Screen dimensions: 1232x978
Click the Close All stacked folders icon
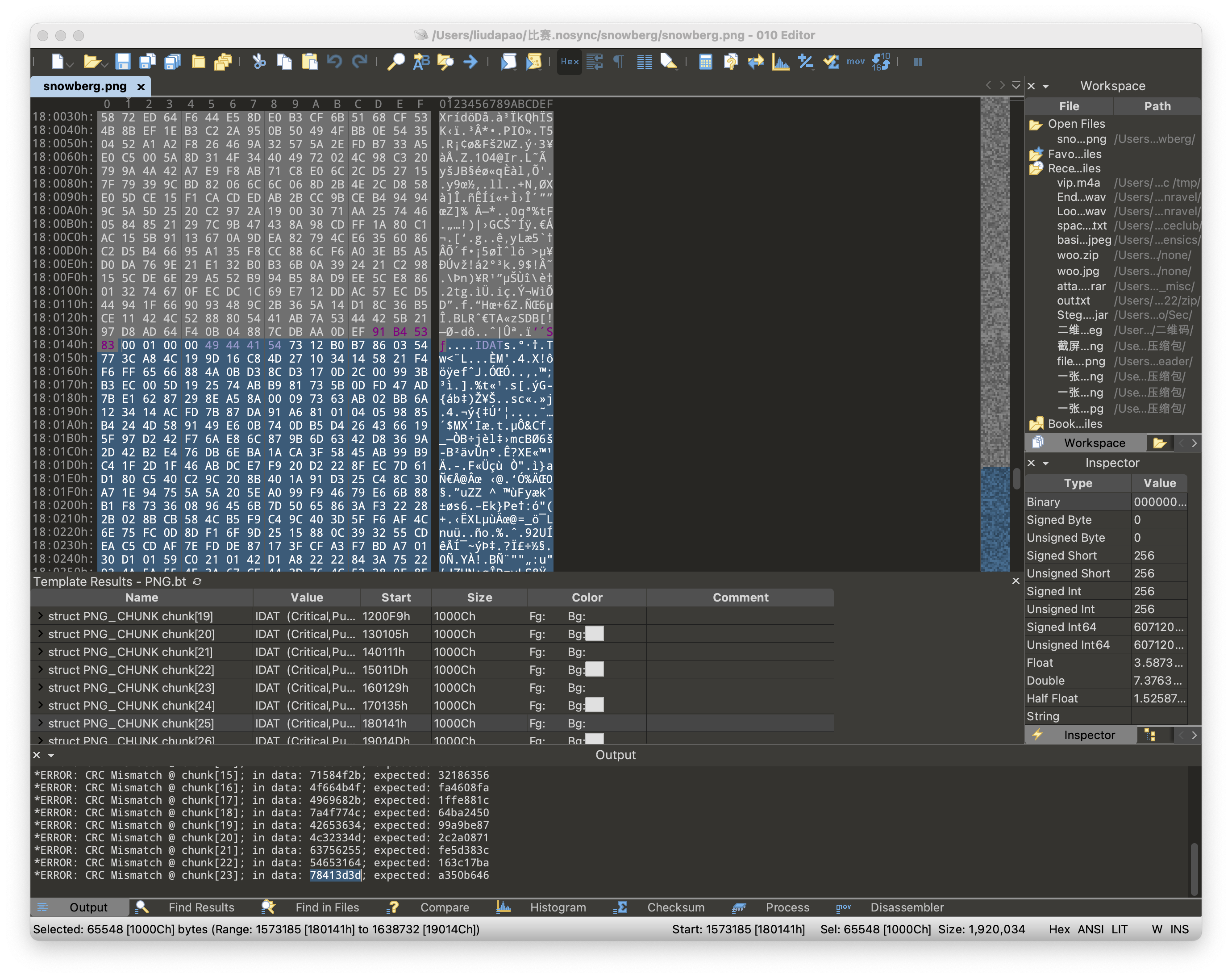coord(223,61)
